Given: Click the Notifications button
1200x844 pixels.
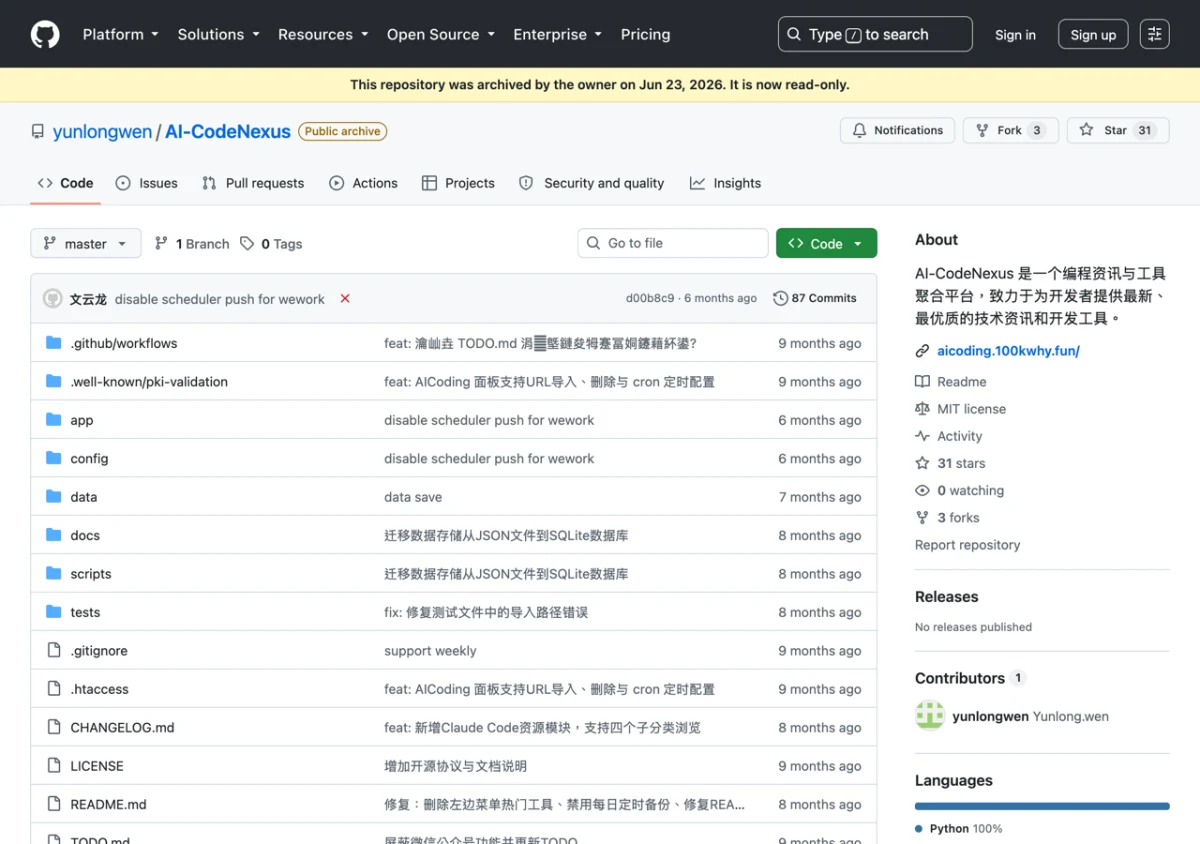Looking at the screenshot, I should pos(897,130).
